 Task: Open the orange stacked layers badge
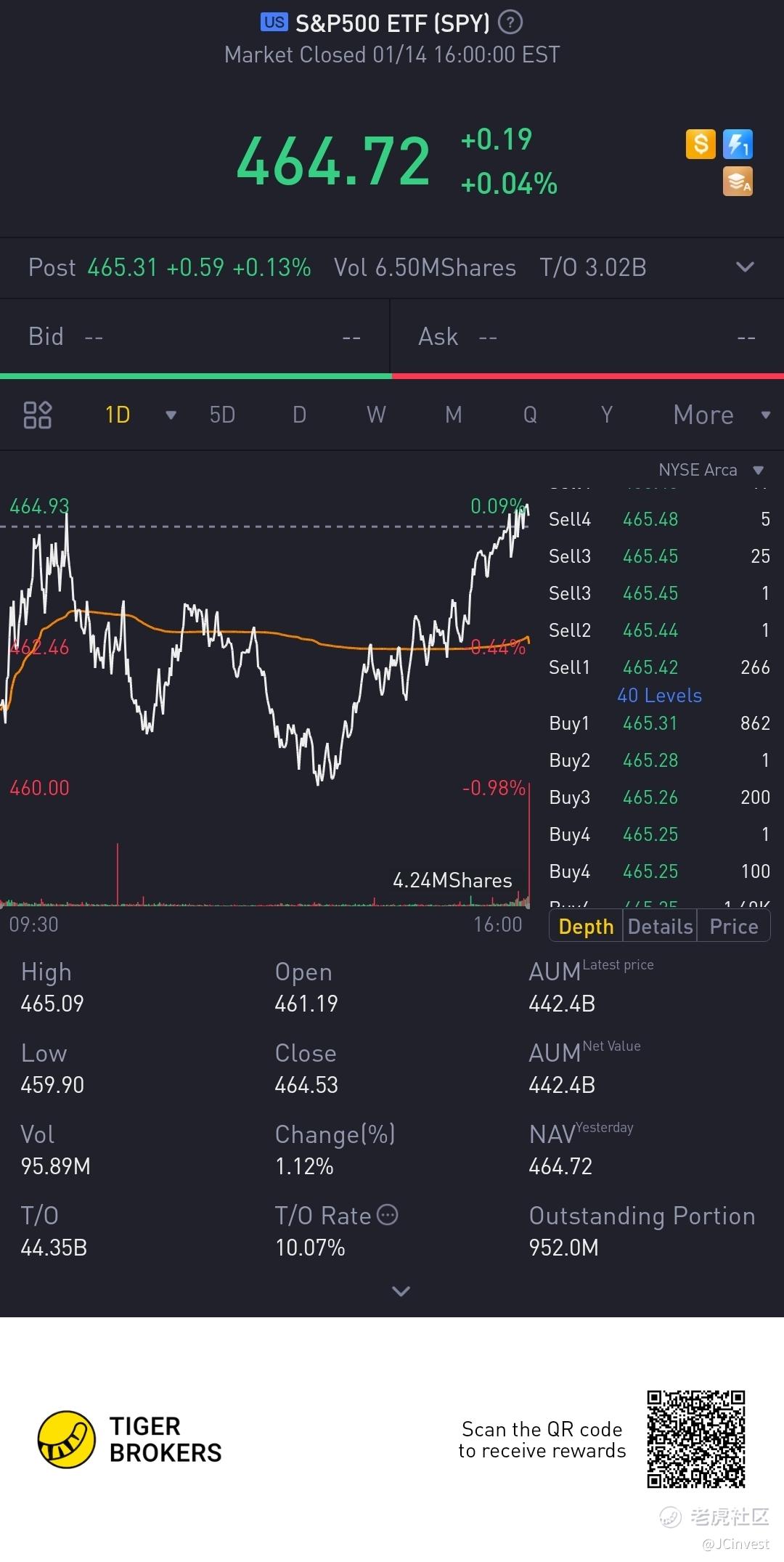[x=738, y=182]
